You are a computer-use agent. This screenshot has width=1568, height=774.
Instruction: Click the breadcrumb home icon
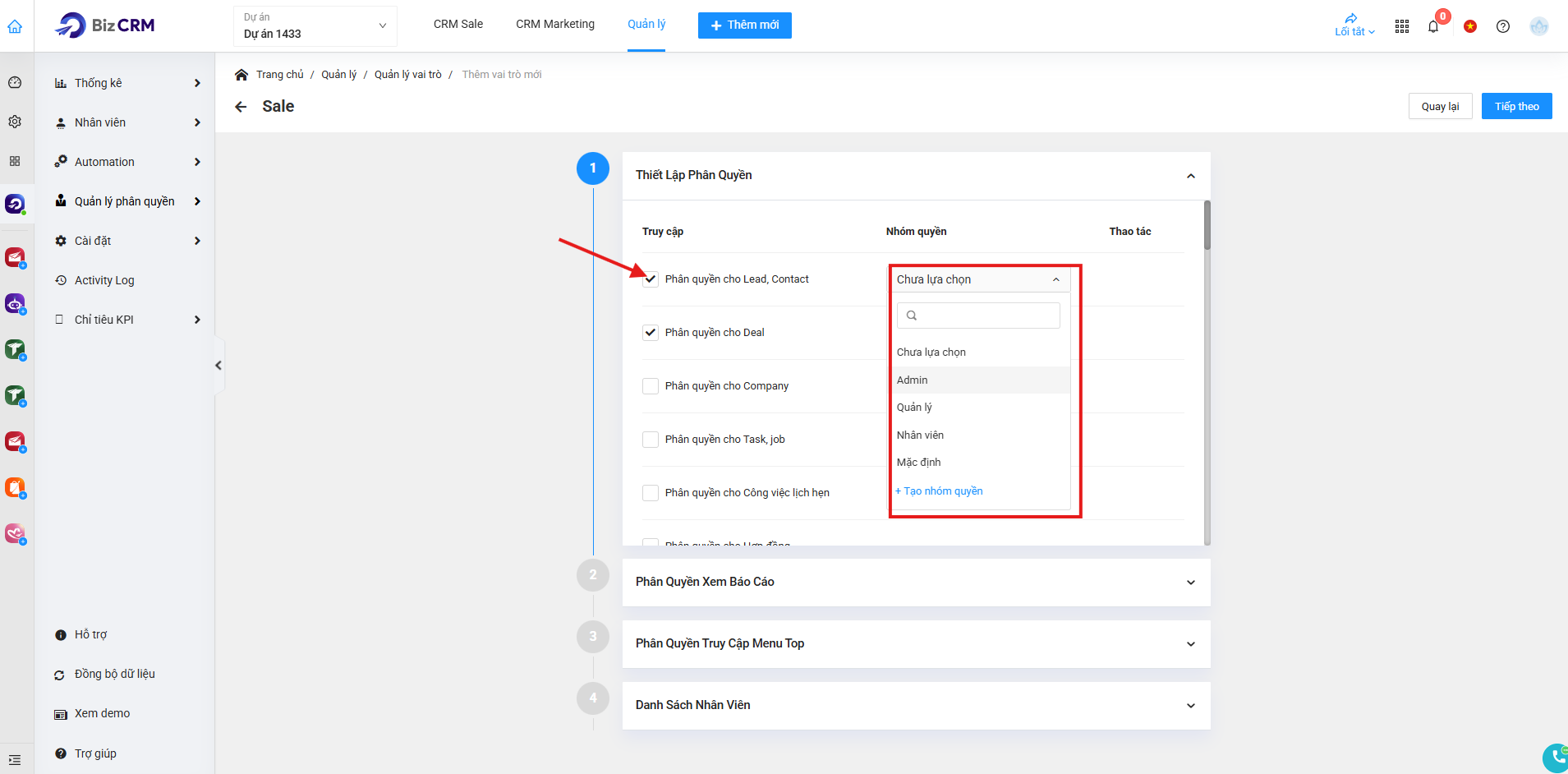tap(241, 75)
